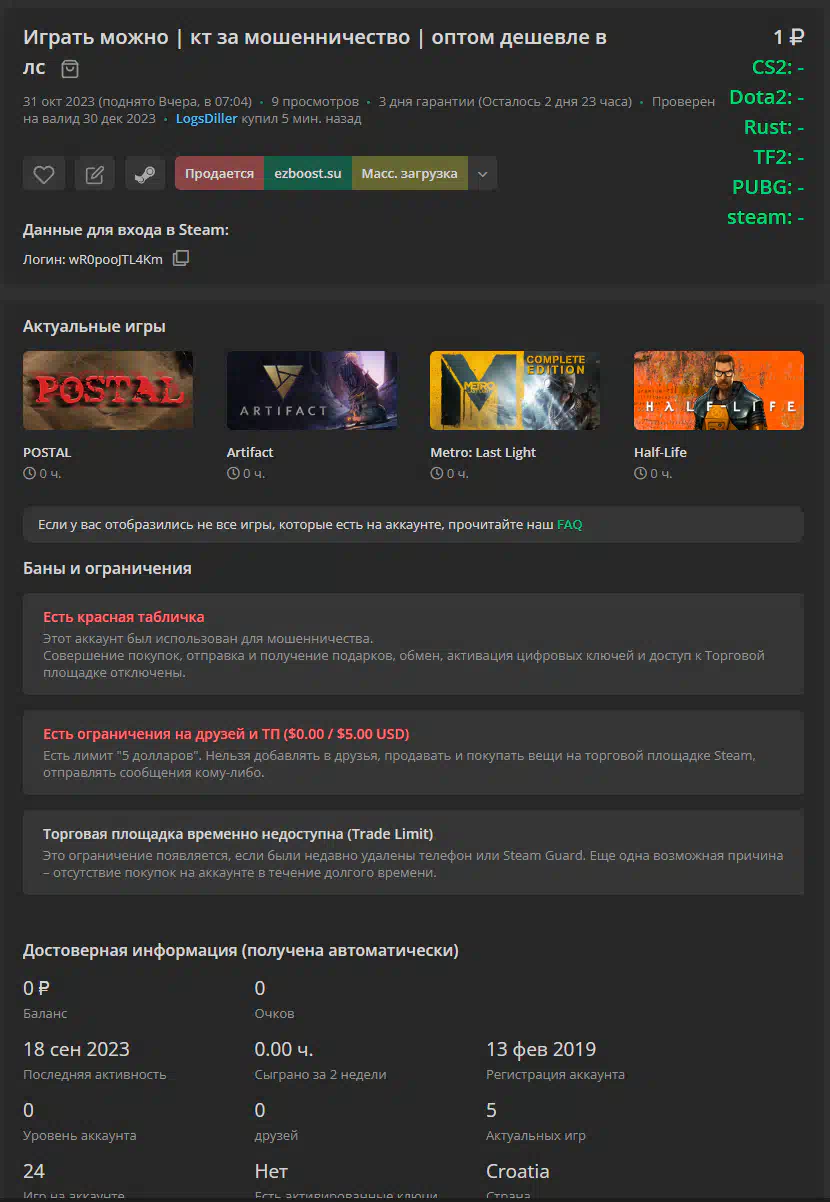830x1202 pixels.
Task: Click the 'Последняя активность' label
Action: click(95, 1075)
